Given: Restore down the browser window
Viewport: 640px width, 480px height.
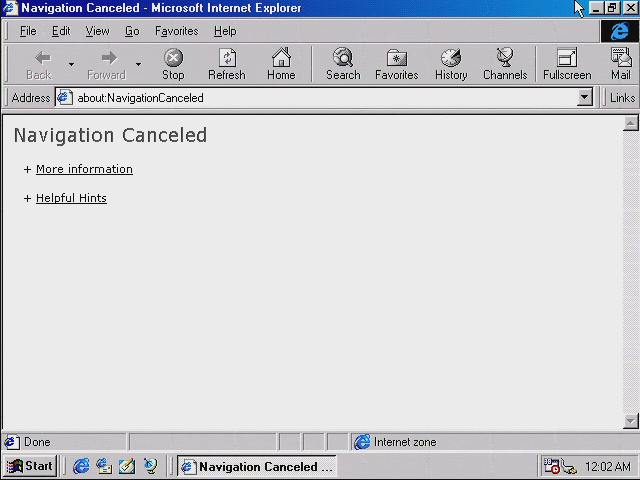Looking at the screenshot, I should [612, 8].
